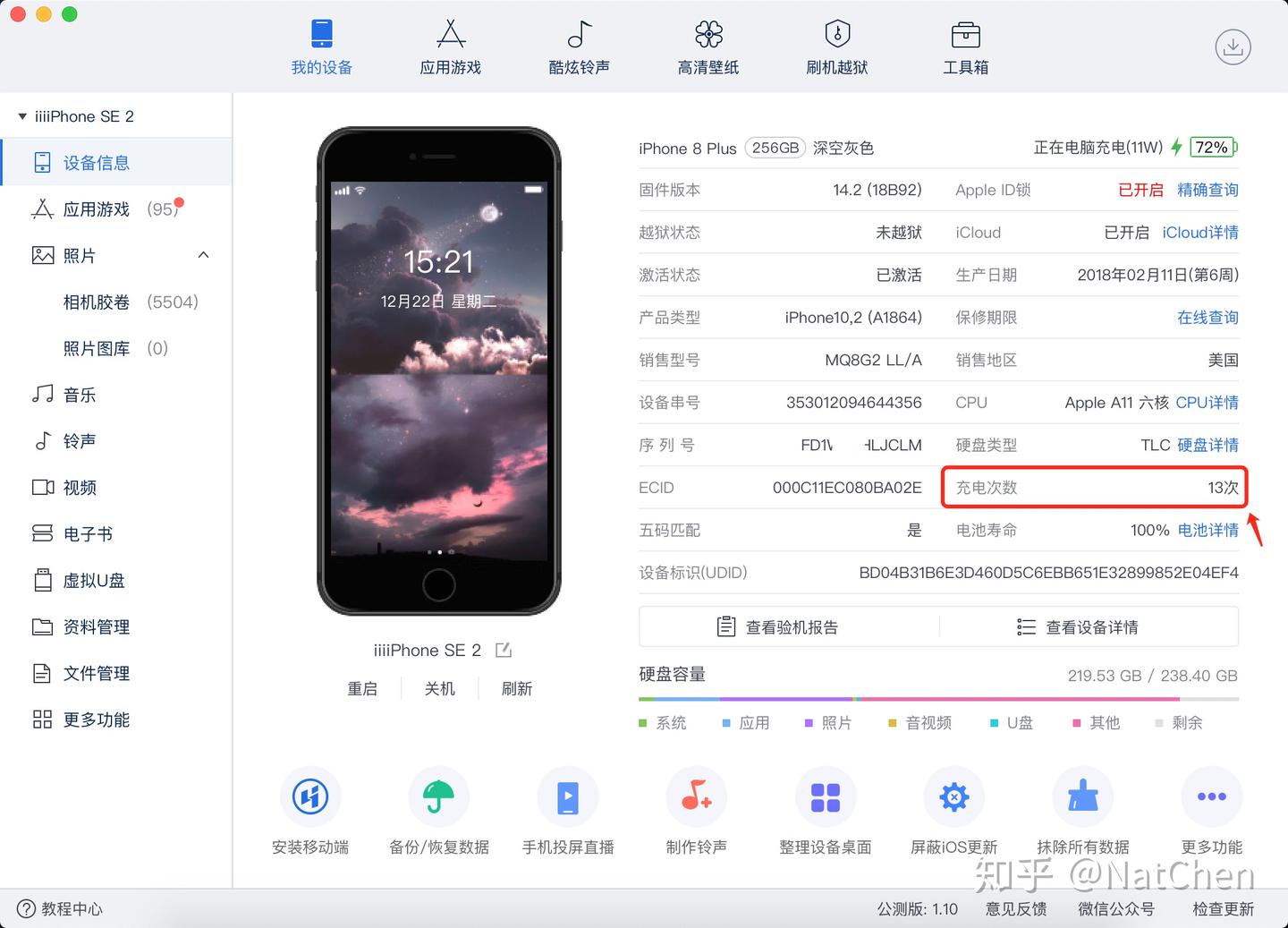Viewport: 1288px width, 928px height.
Task: Open the 工具箱 tab
Action: (966, 48)
